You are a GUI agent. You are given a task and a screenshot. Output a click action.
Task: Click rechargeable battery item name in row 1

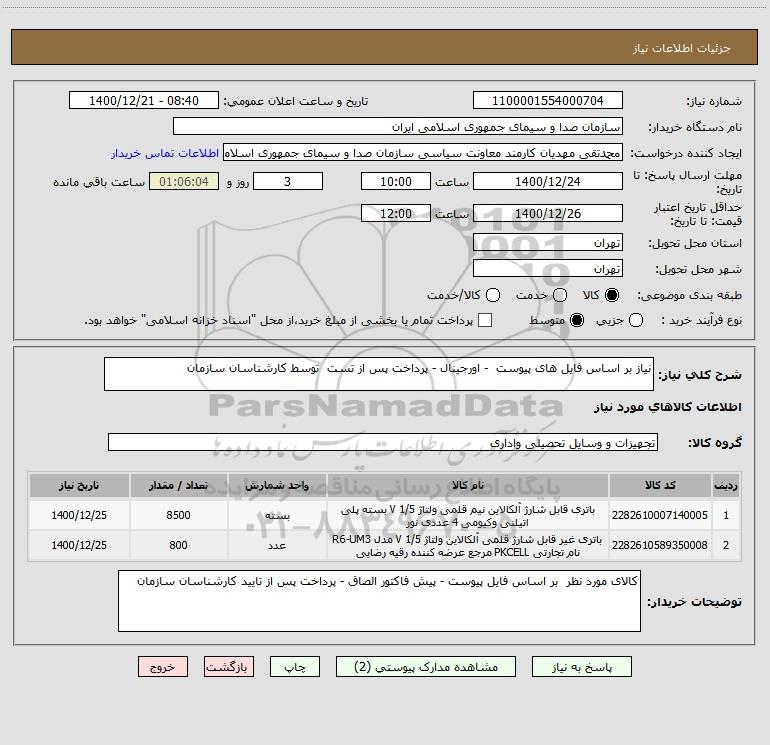click(468, 516)
